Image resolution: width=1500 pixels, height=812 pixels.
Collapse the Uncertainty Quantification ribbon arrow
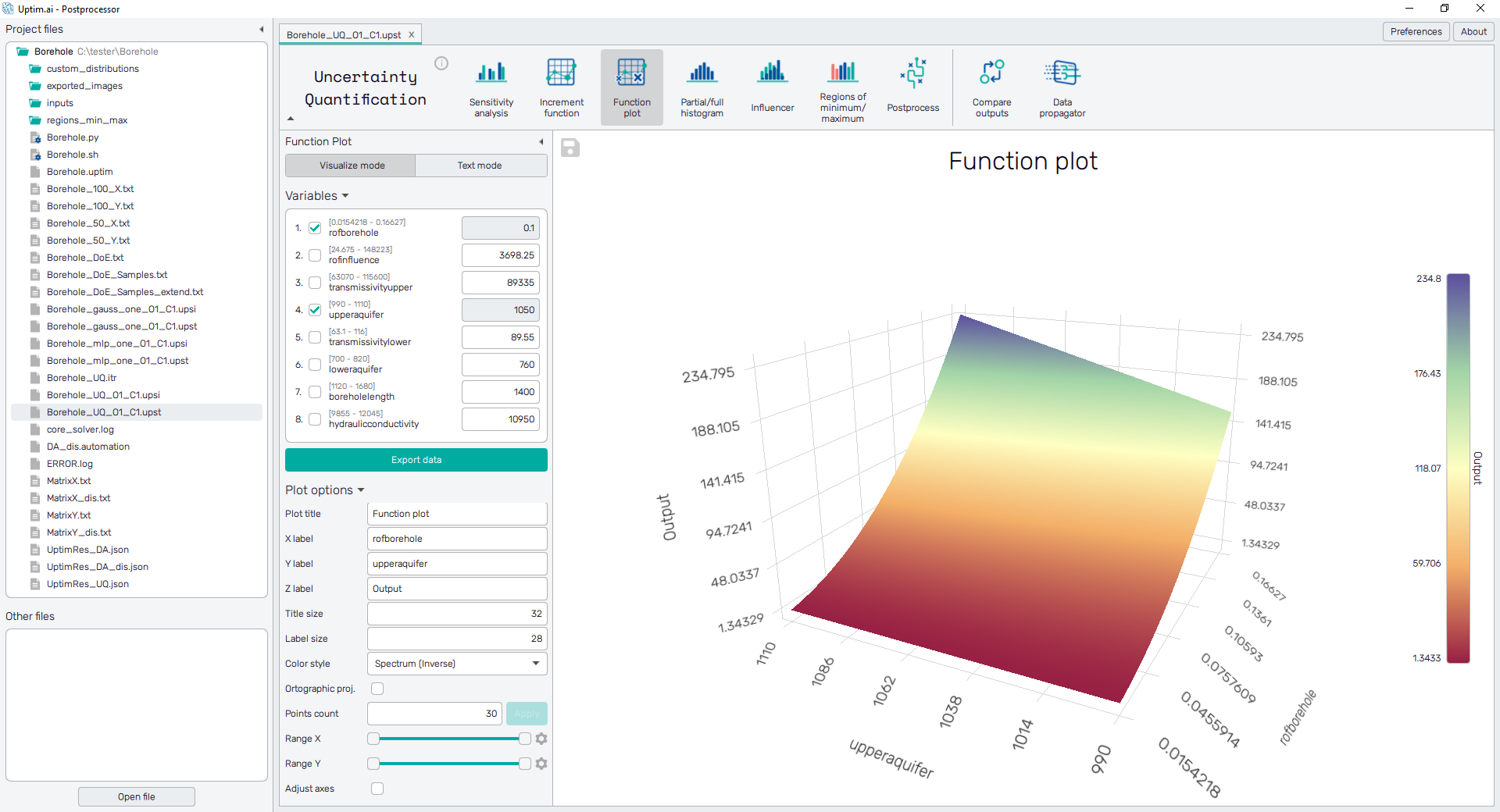pyautogui.click(x=291, y=119)
